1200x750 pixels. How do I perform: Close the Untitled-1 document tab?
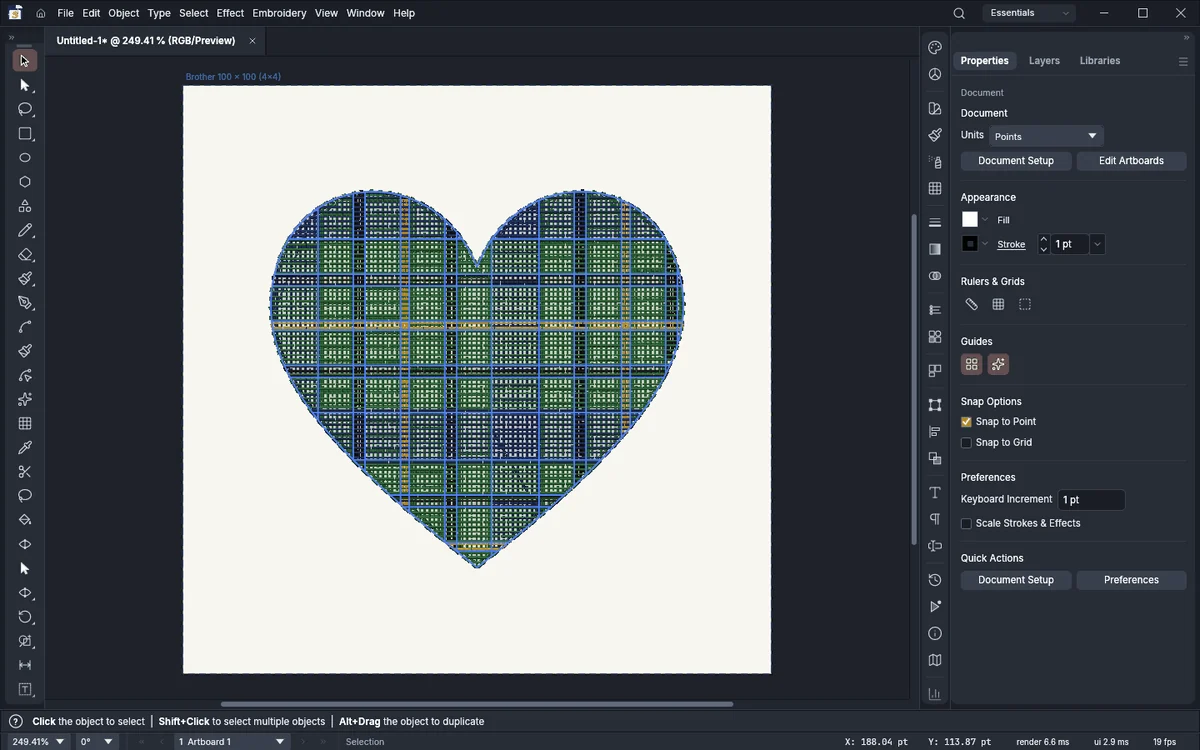(253, 41)
